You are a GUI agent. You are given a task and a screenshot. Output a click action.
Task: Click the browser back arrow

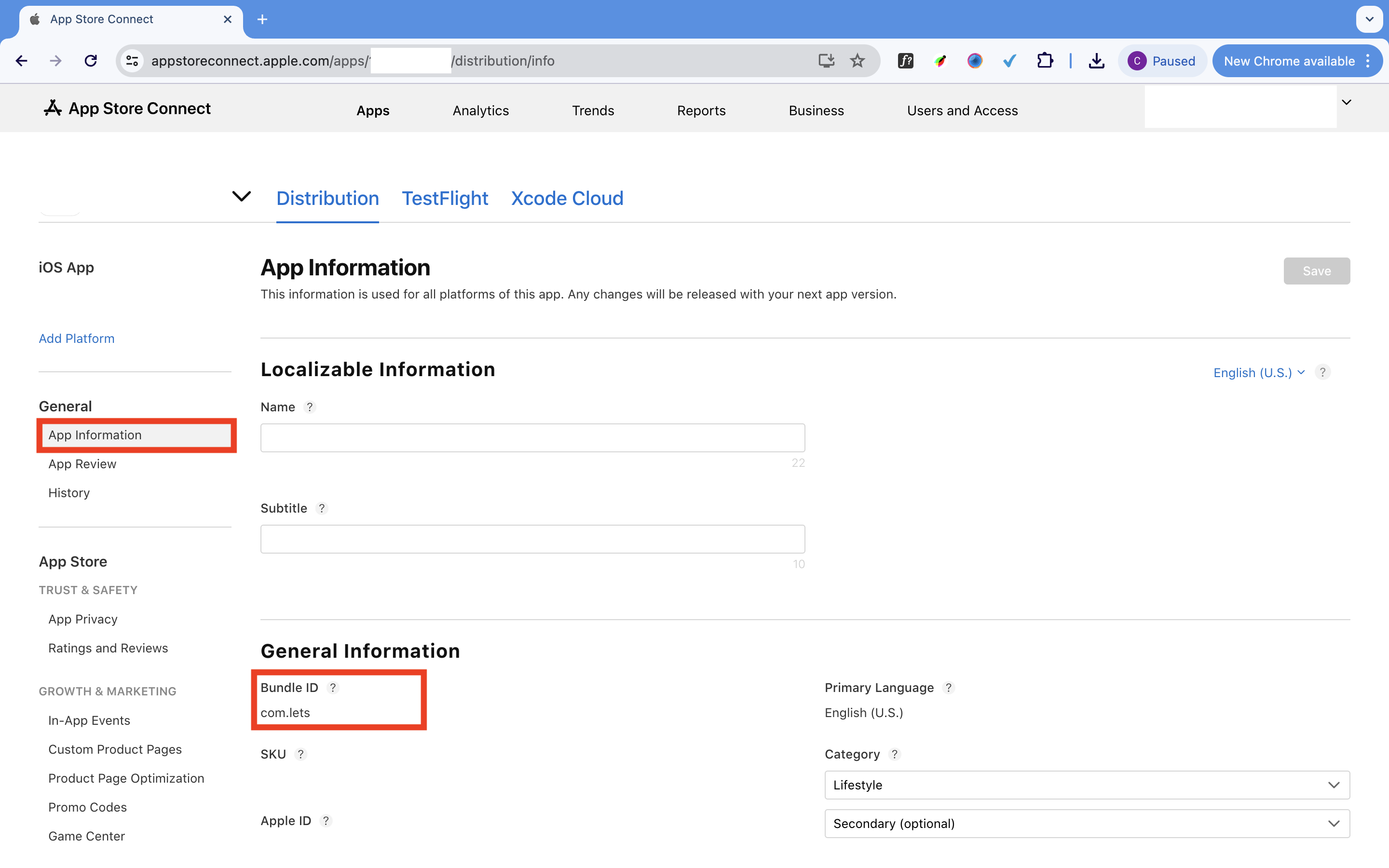pyautogui.click(x=22, y=61)
